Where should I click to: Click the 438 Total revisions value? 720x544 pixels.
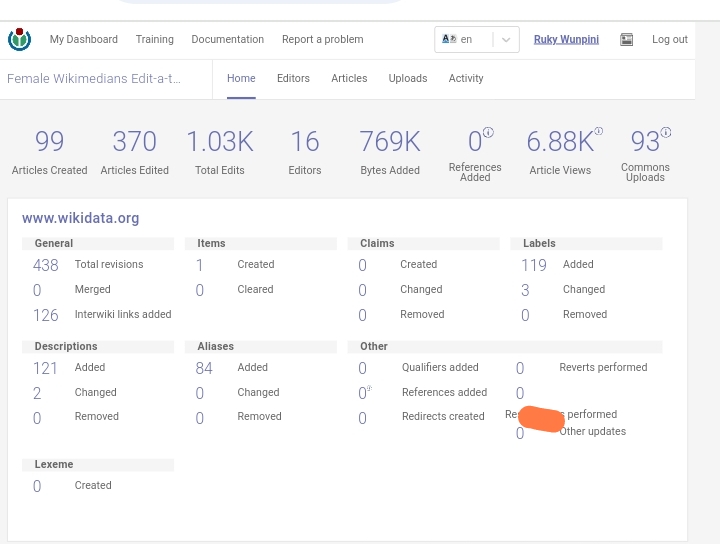coord(45,265)
